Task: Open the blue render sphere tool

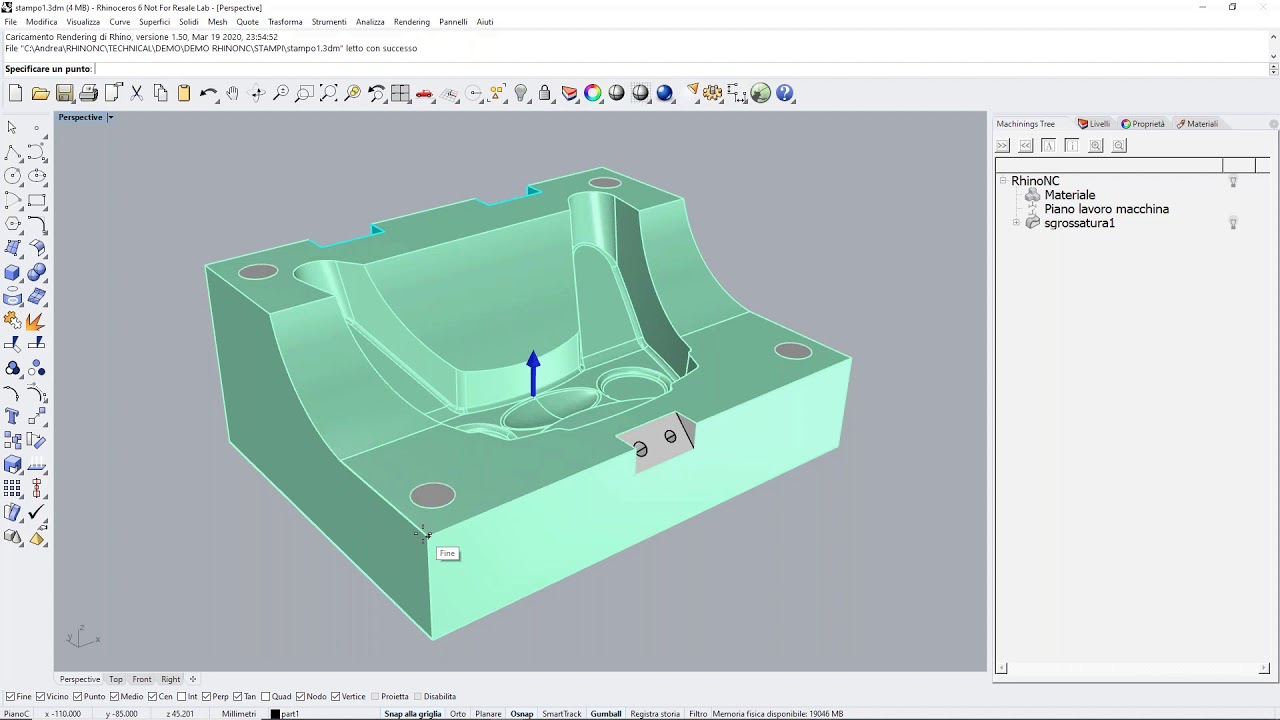Action: pos(665,93)
